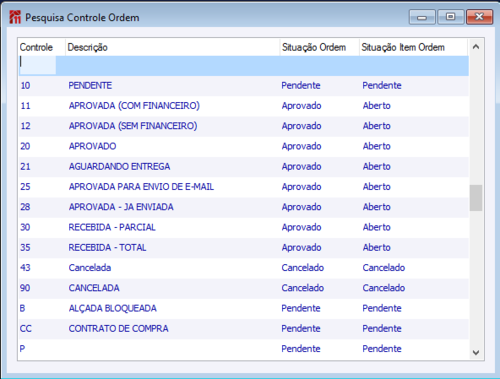Select controle code 30
The image size is (500, 379).
click(25, 227)
